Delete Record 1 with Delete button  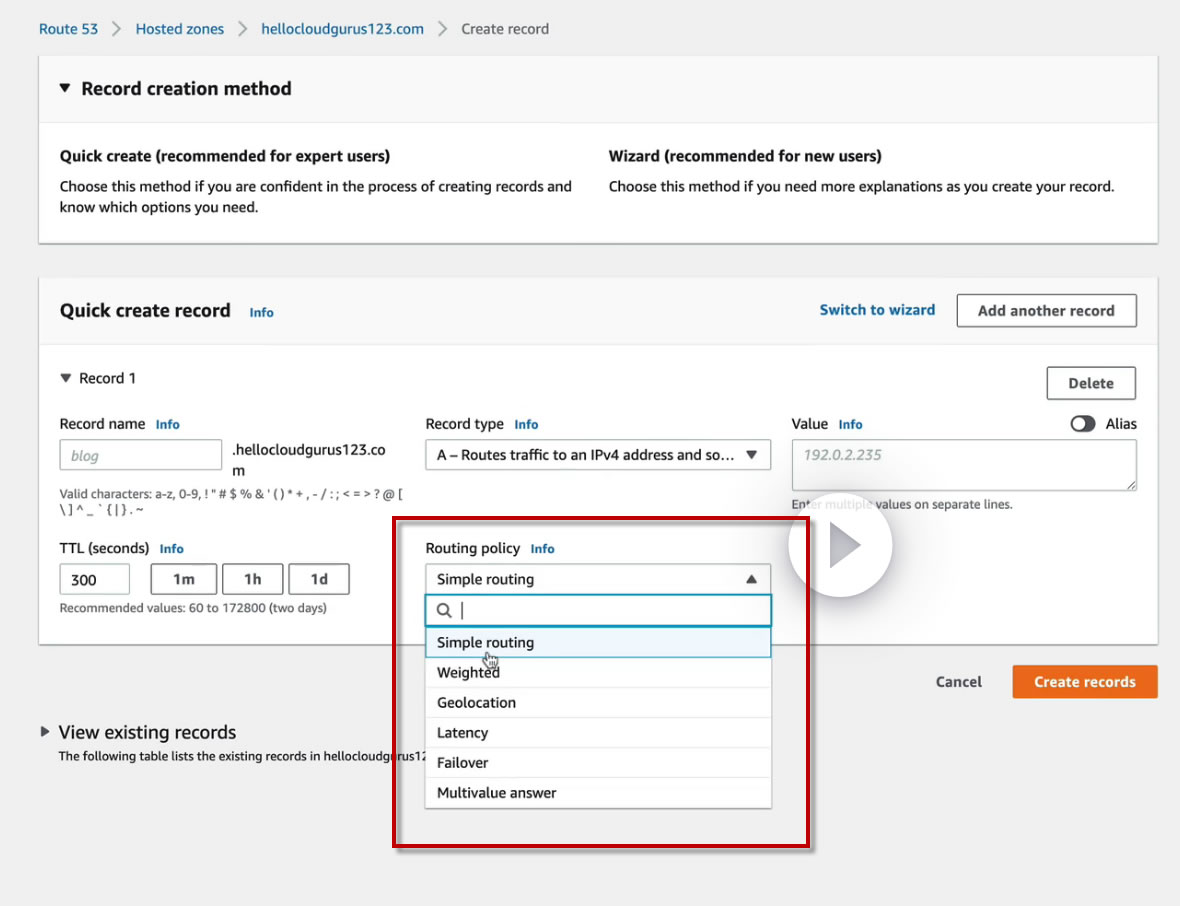coord(1090,383)
